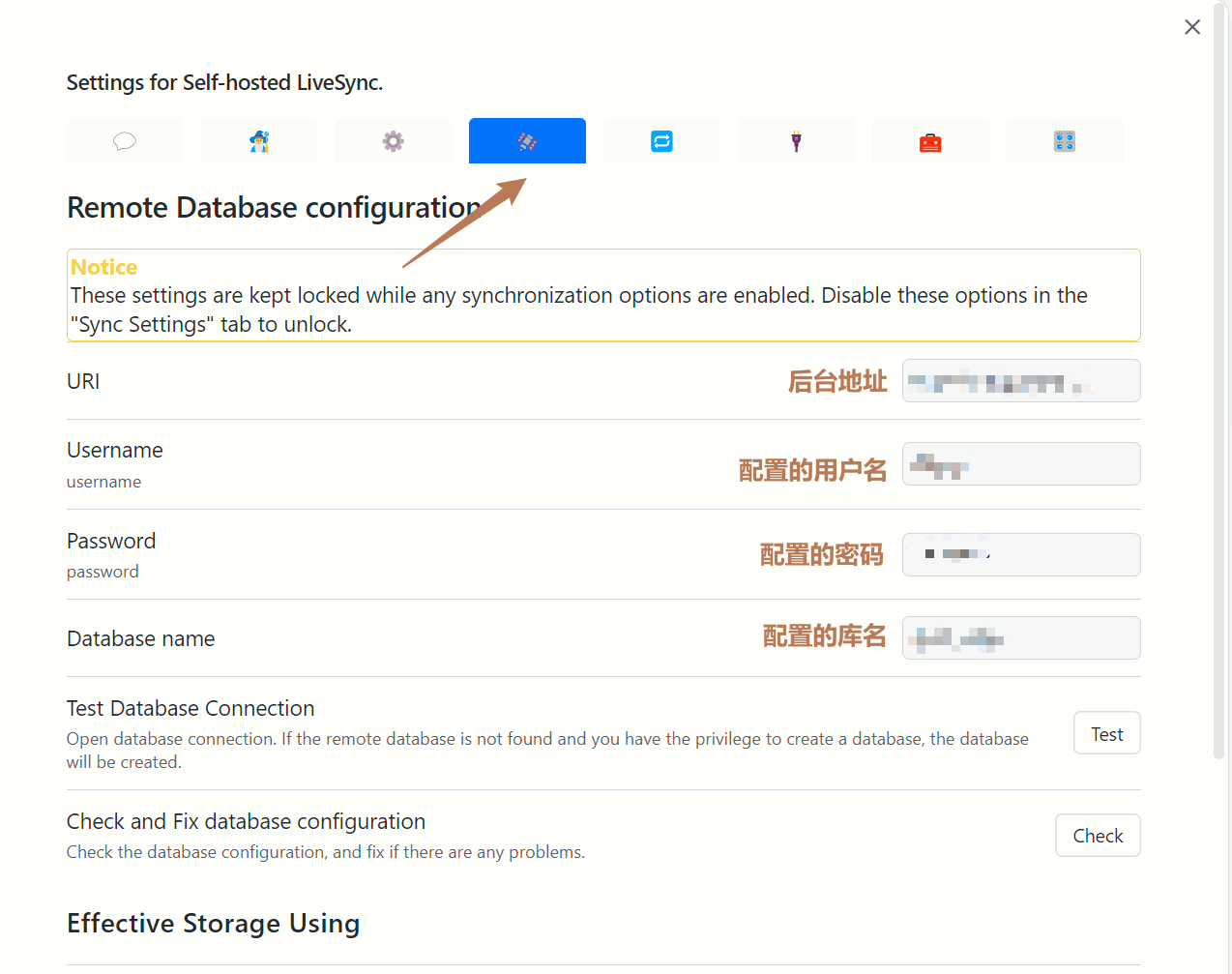Select the yellow Notice heading text
Image resolution: width=1232 pixels, height=974 pixels.
click(x=103, y=267)
